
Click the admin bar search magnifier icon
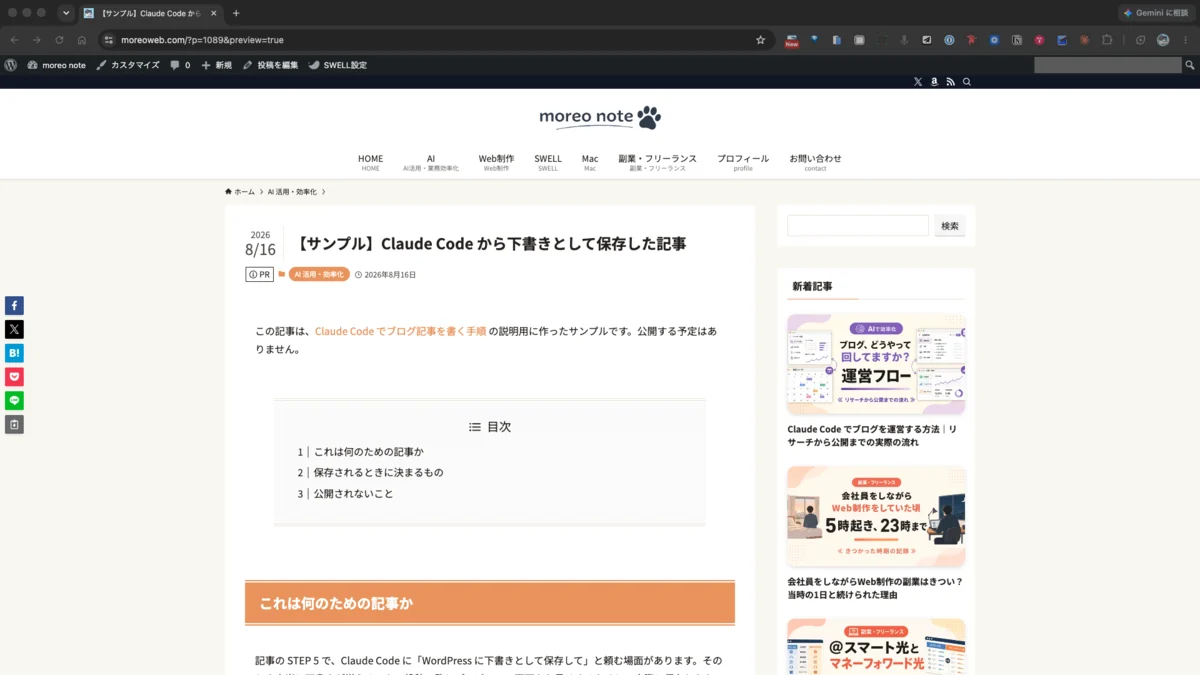click(x=1189, y=65)
